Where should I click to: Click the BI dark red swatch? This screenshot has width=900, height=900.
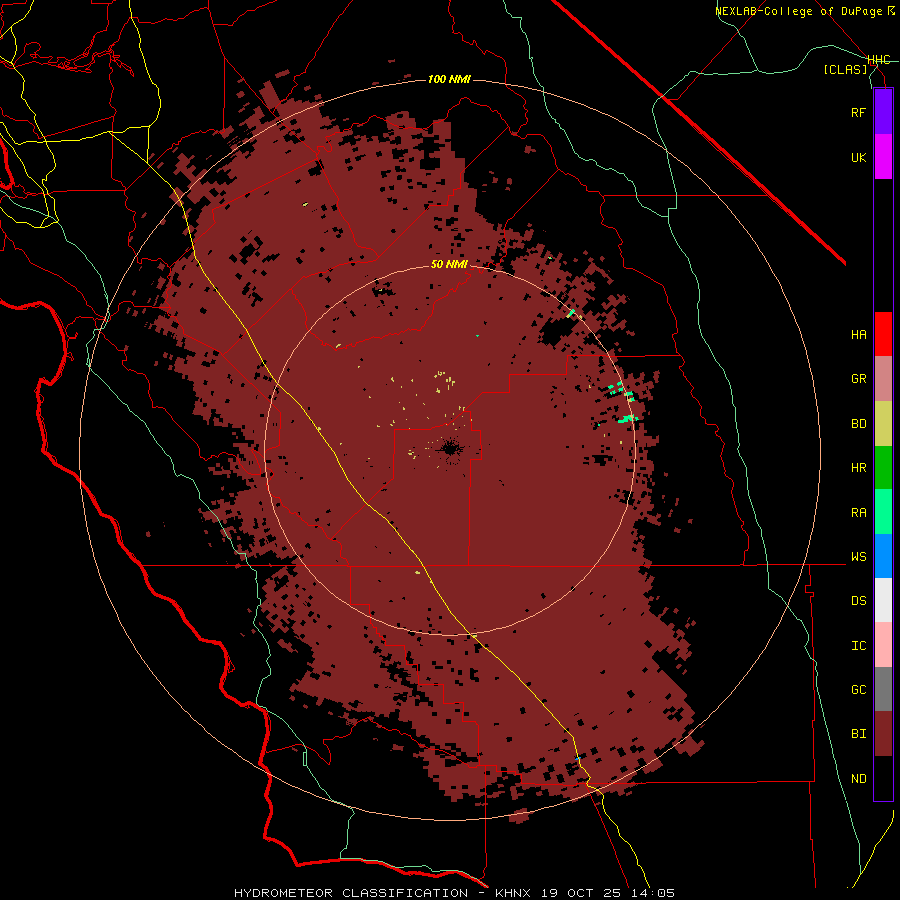pos(883,734)
